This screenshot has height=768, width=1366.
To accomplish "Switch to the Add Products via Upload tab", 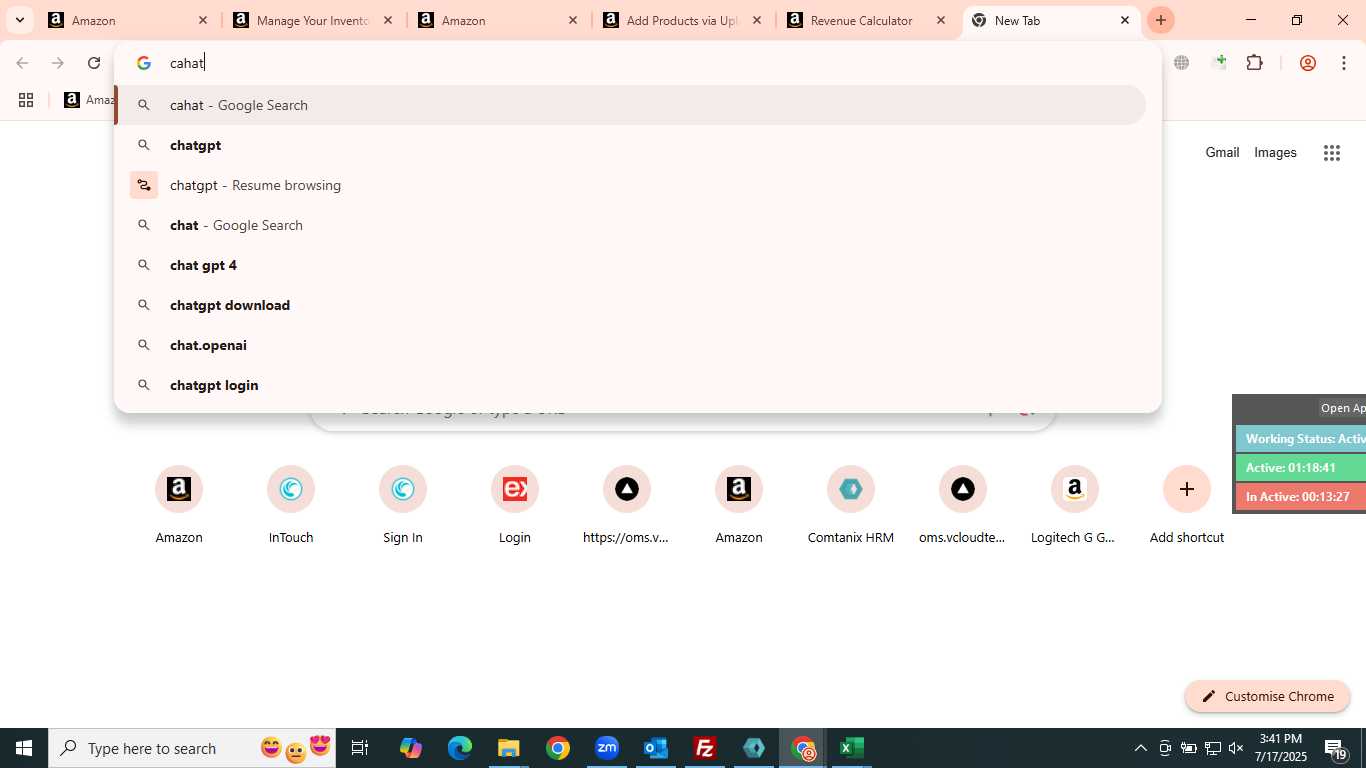I will [x=683, y=20].
